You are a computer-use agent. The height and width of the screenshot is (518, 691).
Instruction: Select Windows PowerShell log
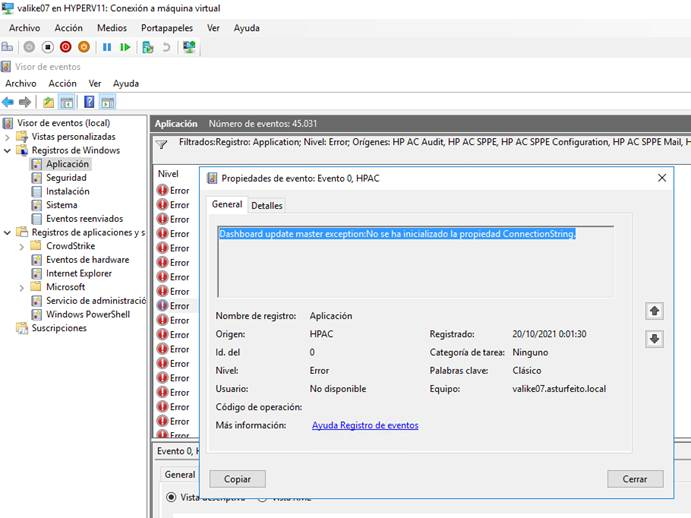[x=88, y=314]
